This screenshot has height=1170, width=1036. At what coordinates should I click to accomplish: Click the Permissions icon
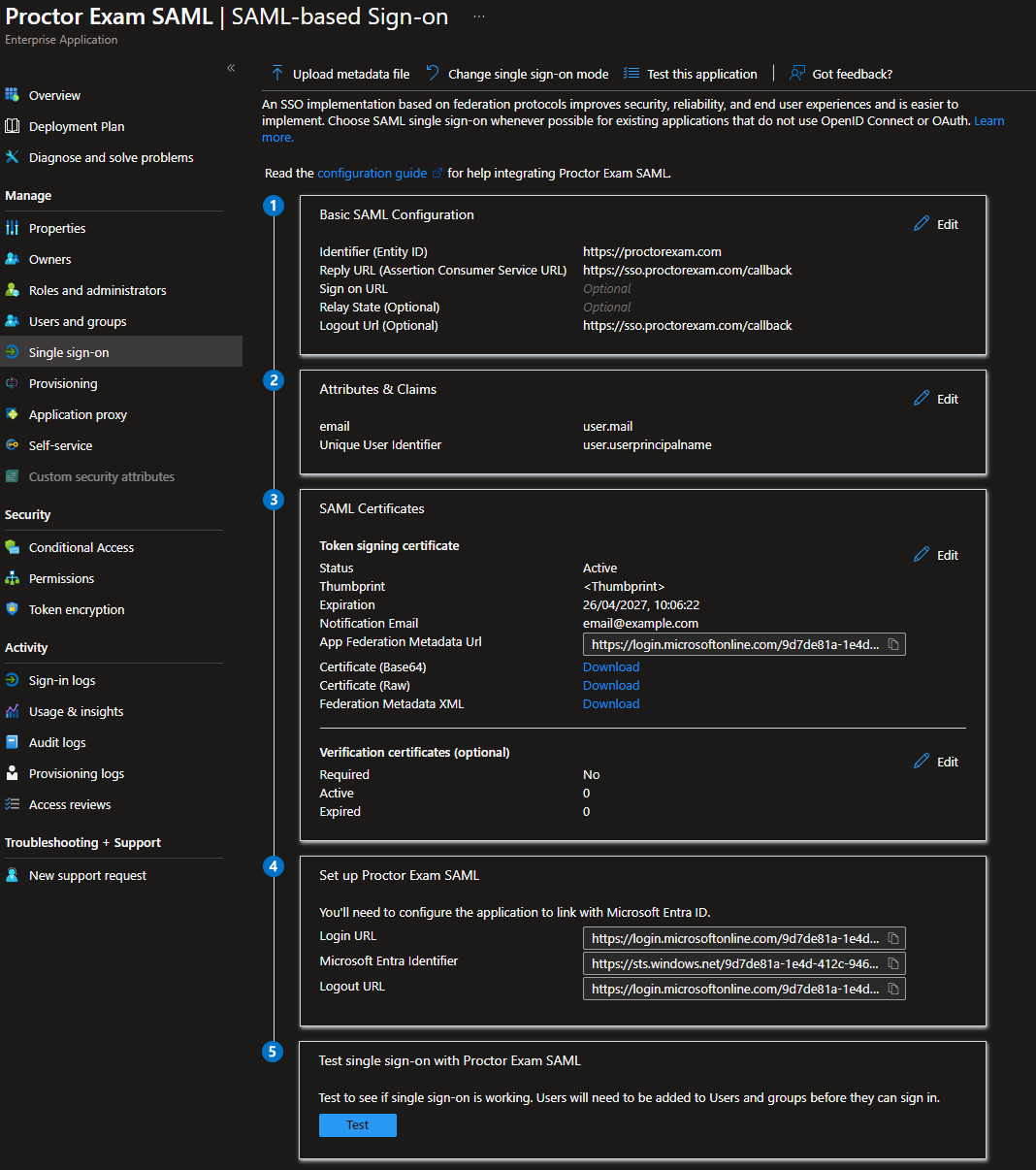click(x=13, y=578)
